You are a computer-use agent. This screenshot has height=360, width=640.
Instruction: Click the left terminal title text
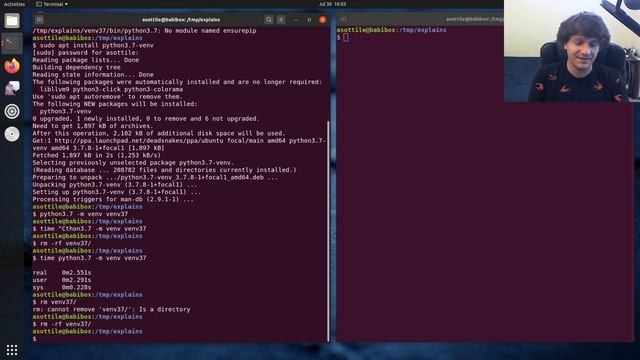tap(181, 20)
